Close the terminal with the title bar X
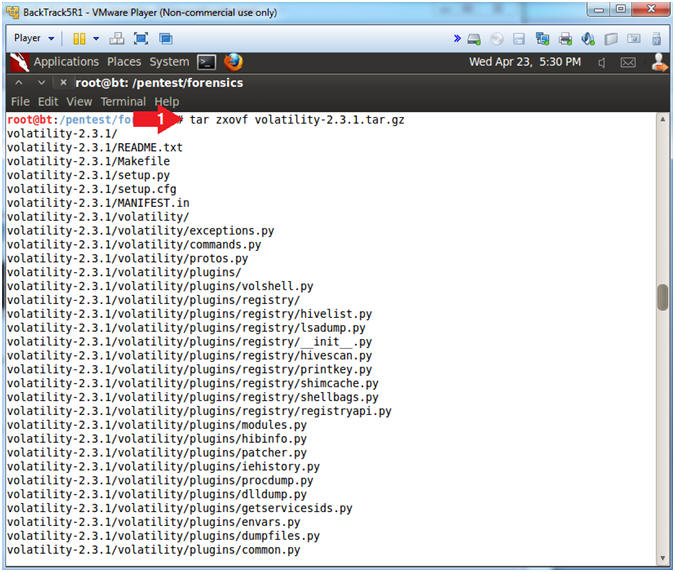Screen dimensions: 675x572 coord(63,82)
